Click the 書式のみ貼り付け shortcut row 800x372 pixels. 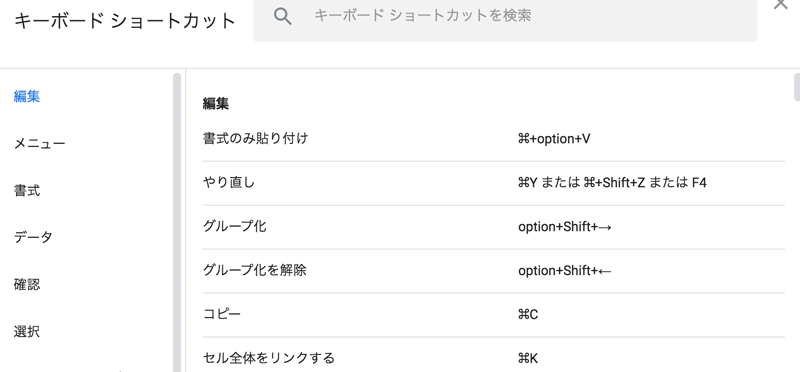pyautogui.click(x=493, y=139)
